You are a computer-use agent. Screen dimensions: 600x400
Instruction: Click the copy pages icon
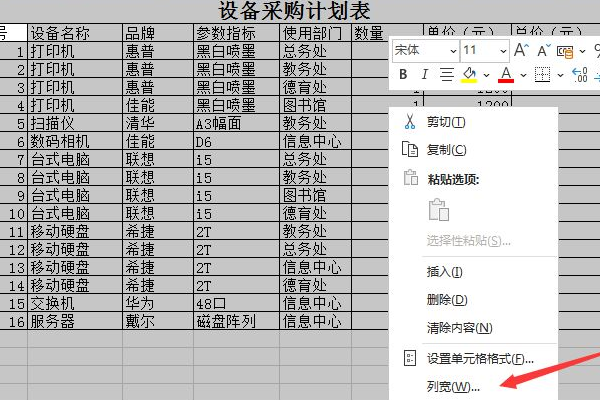(410, 149)
